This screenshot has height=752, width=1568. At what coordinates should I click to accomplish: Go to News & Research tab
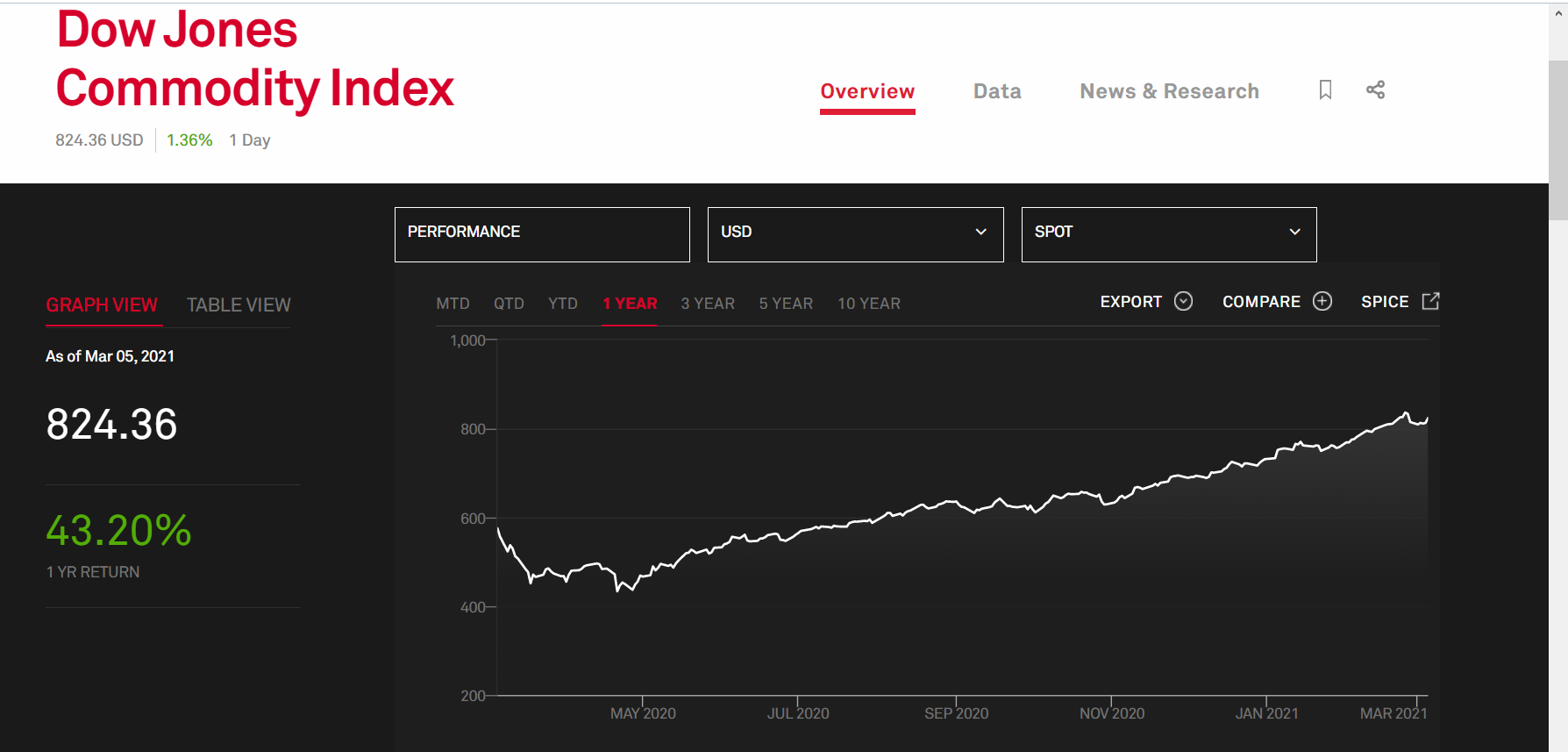point(1169,91)
